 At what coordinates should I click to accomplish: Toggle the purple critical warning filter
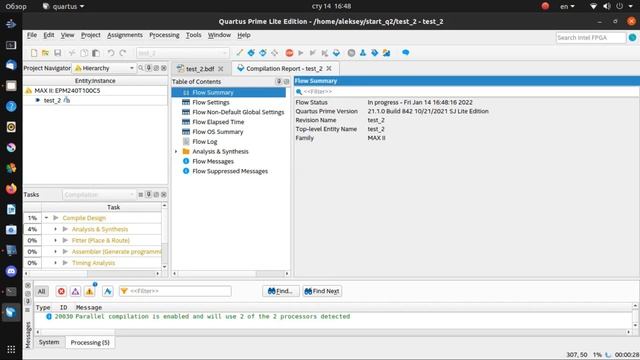[76, 291]
